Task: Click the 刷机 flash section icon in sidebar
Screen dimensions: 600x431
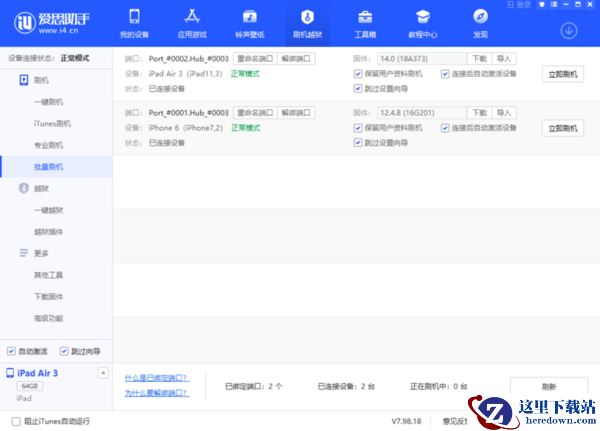Action: 24,80
